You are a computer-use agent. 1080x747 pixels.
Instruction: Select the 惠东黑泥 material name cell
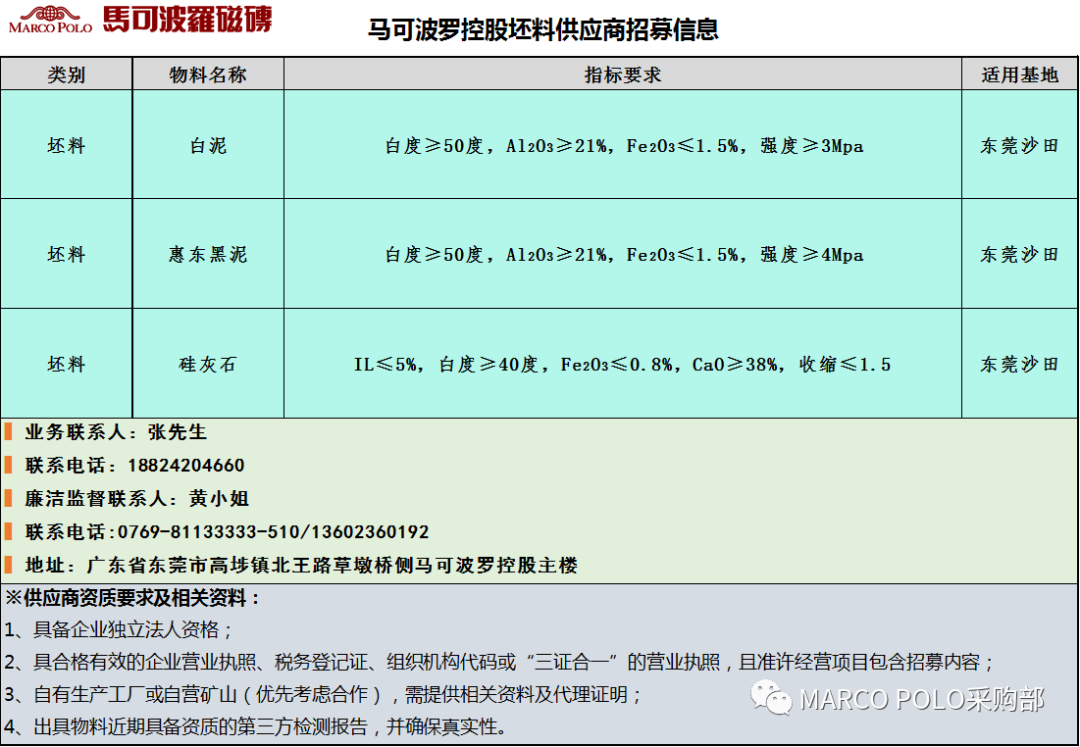[208, 255]
